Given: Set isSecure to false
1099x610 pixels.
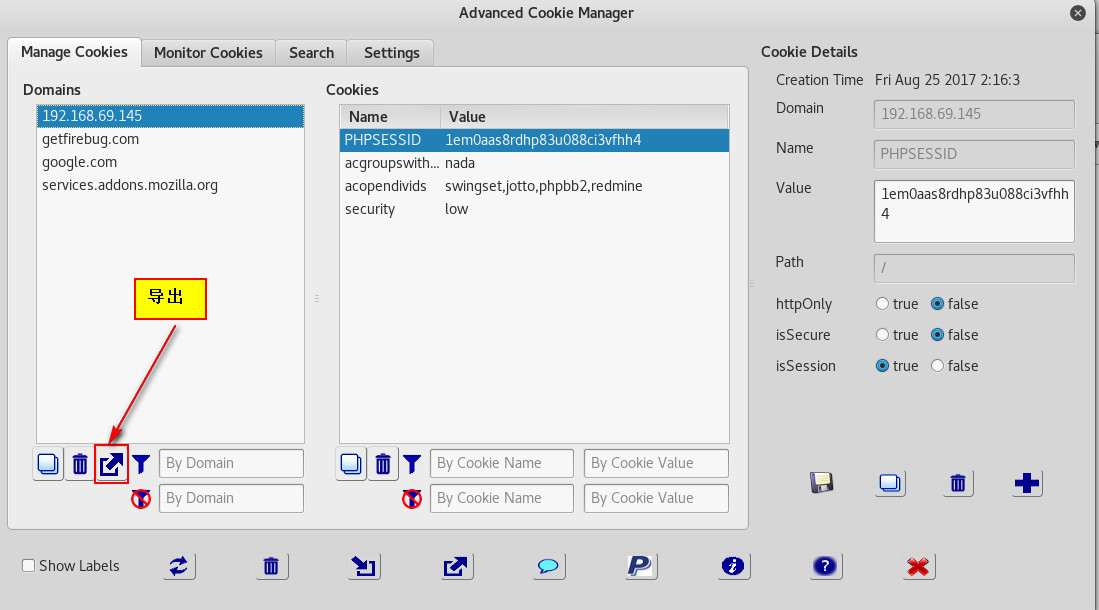Looking at the screenshot, I should pyautogui.click(x=937, y=334).
